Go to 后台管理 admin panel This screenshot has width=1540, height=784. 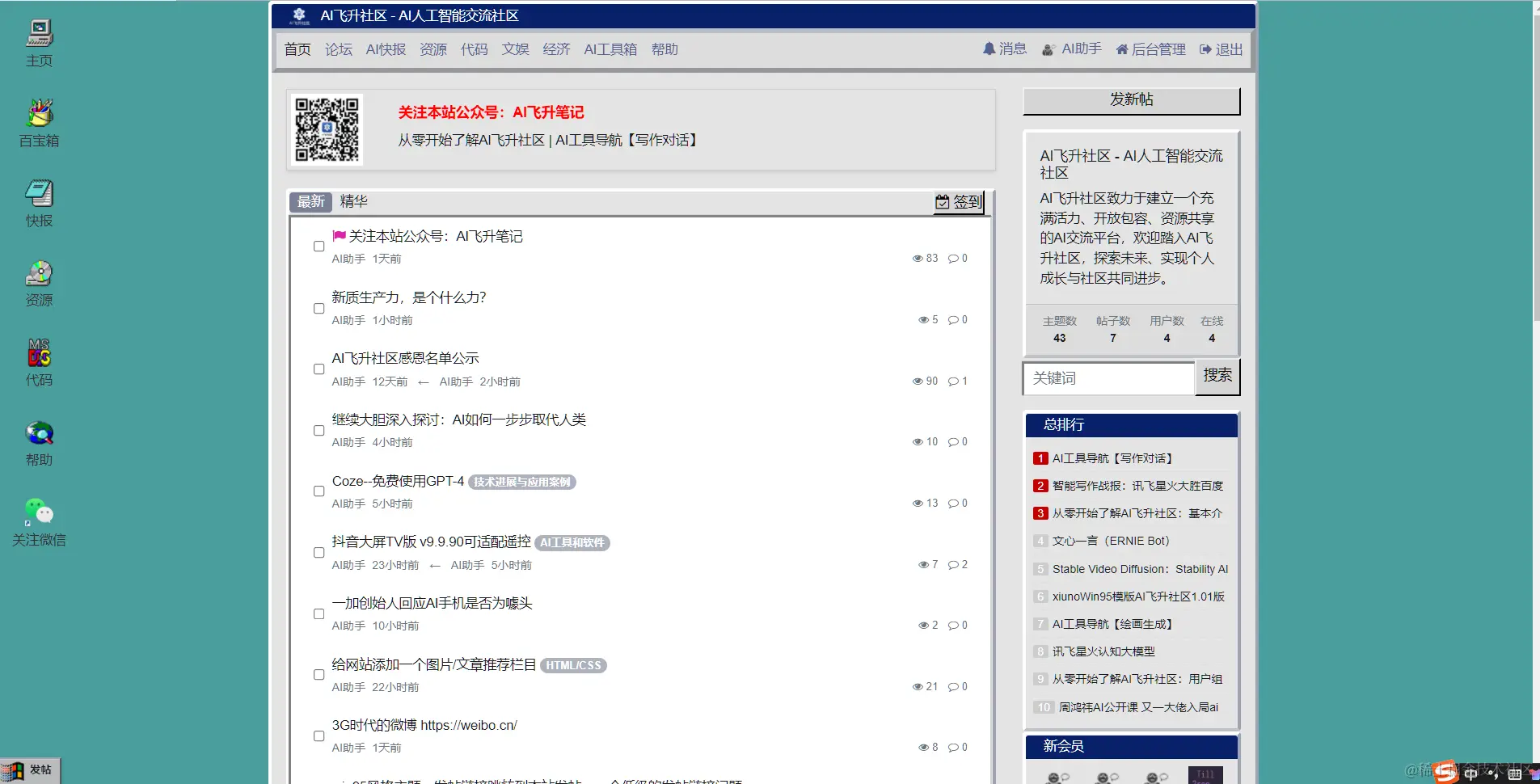coord(1150,49)
